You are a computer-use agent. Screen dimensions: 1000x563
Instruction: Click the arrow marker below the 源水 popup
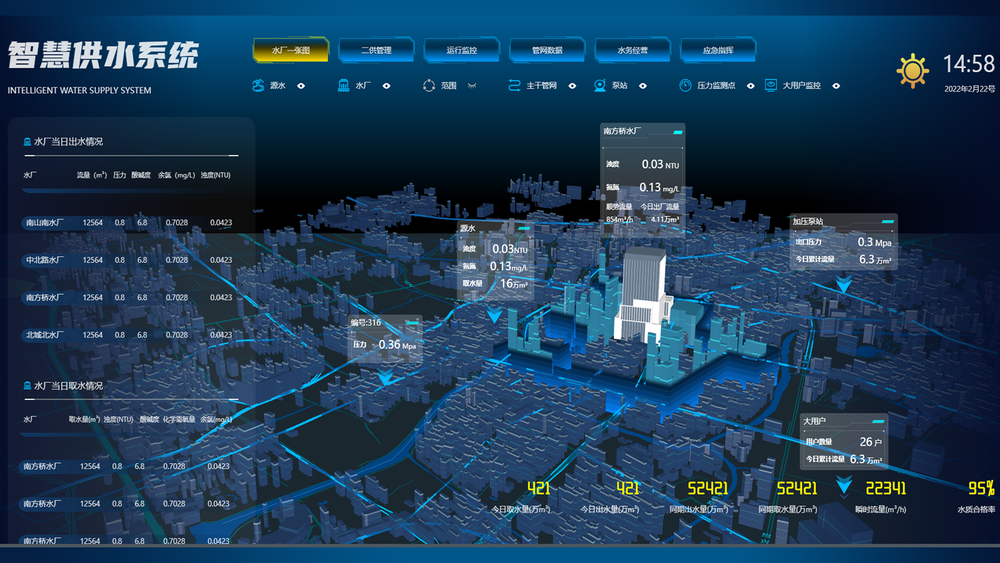click(x=494, y=316)
